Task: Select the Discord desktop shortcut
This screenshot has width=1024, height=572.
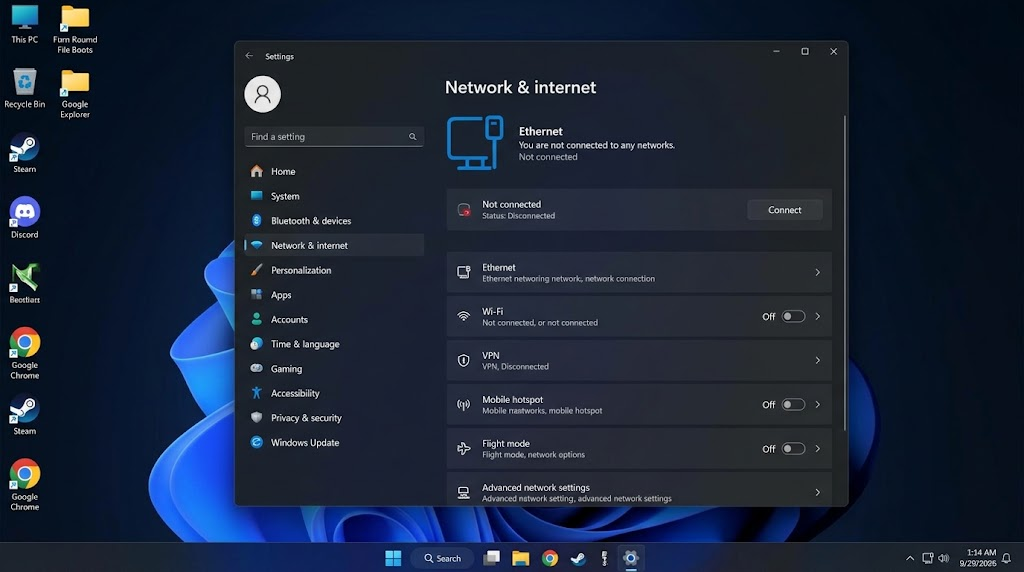Action: (x=25, y=217)
